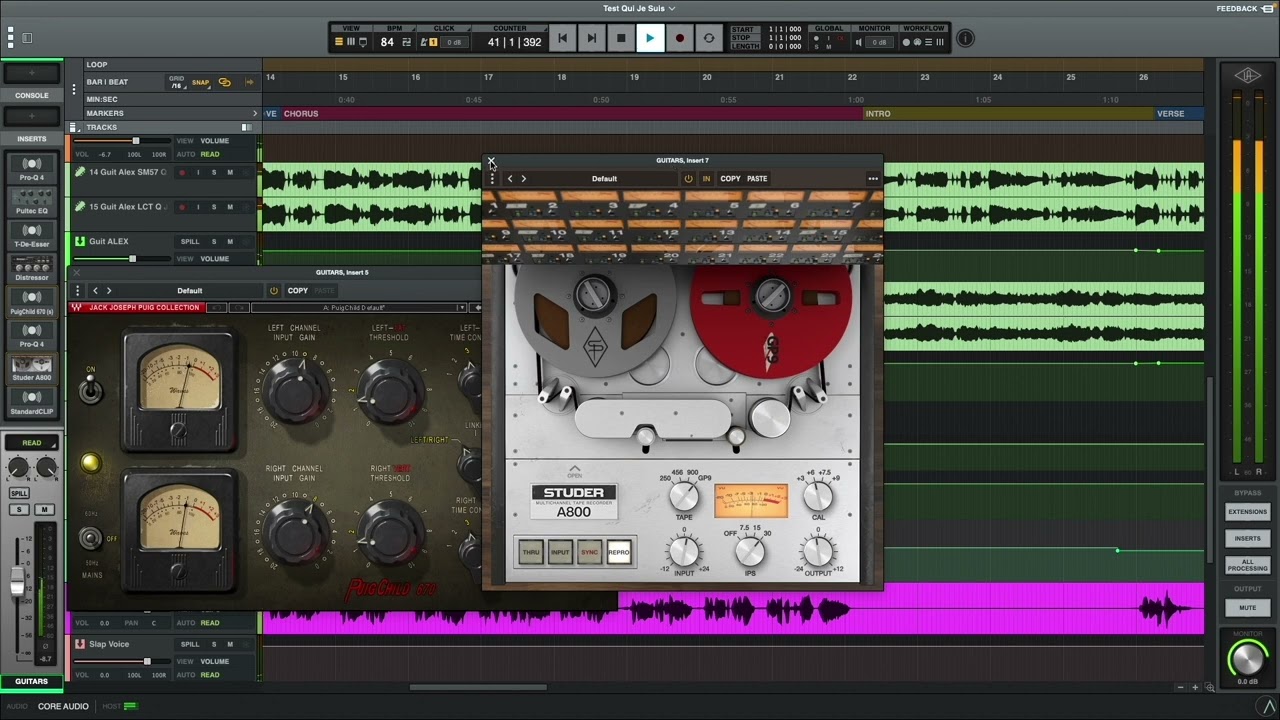Viewport: 1280px width, 720px height.
Task: Open the Distressor insert
Action: tap(32, 267)
